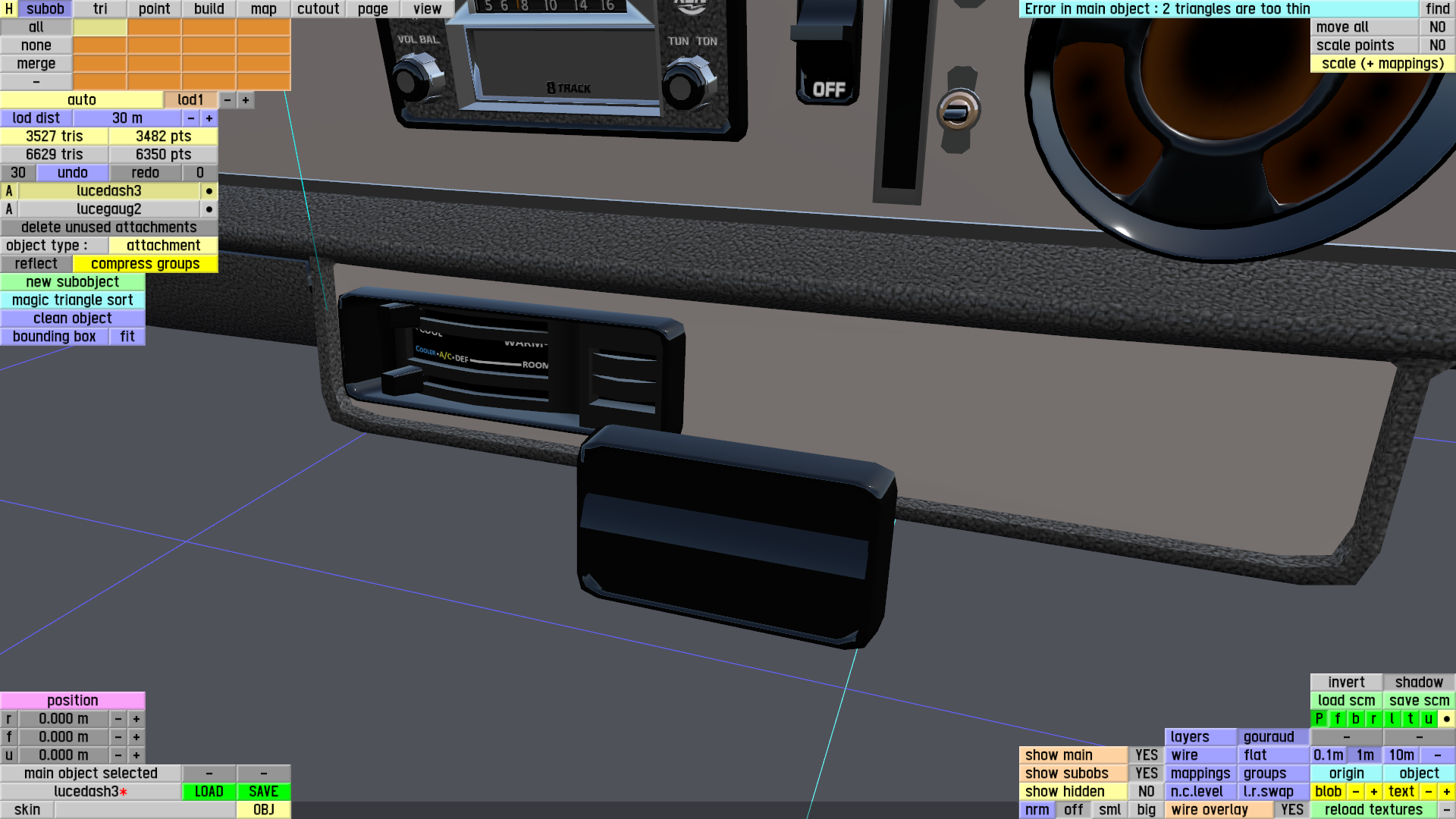1456x819 pixels.
Task: Increase blob size with plus button
Action: [1373, 791]
